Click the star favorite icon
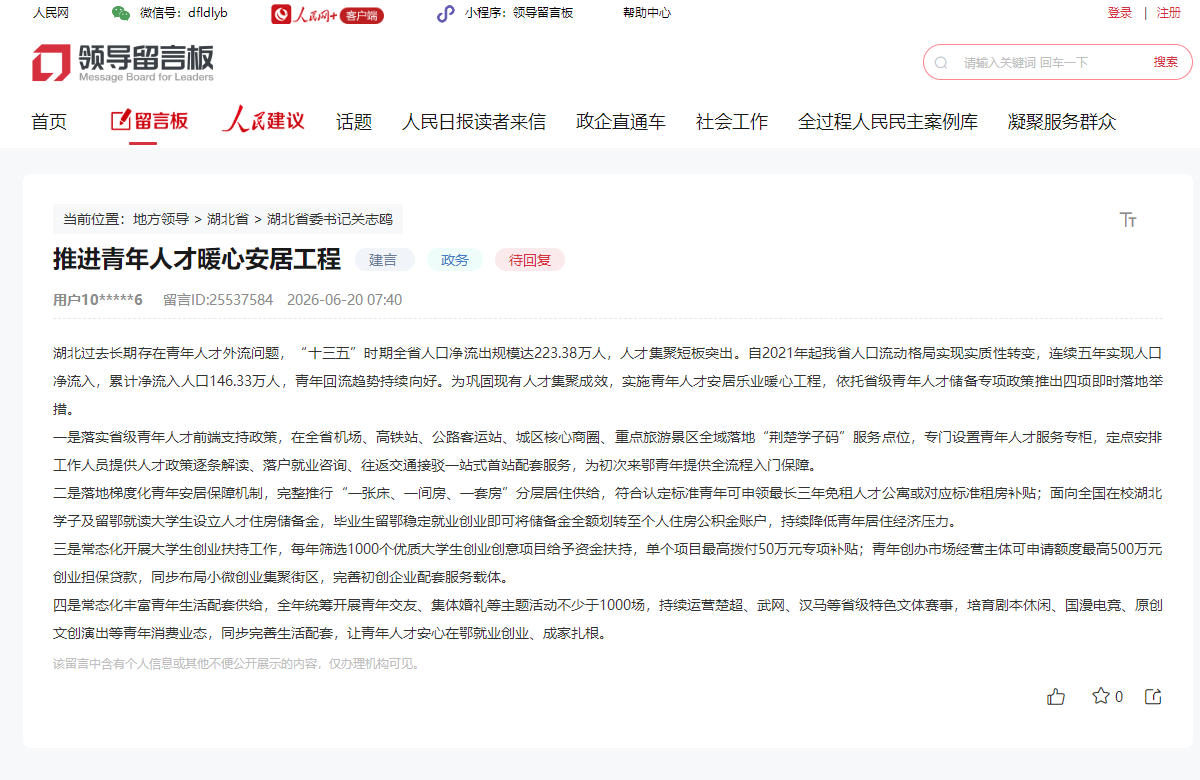This screenshot has height=780, width=1200. tap(1101, 696)
